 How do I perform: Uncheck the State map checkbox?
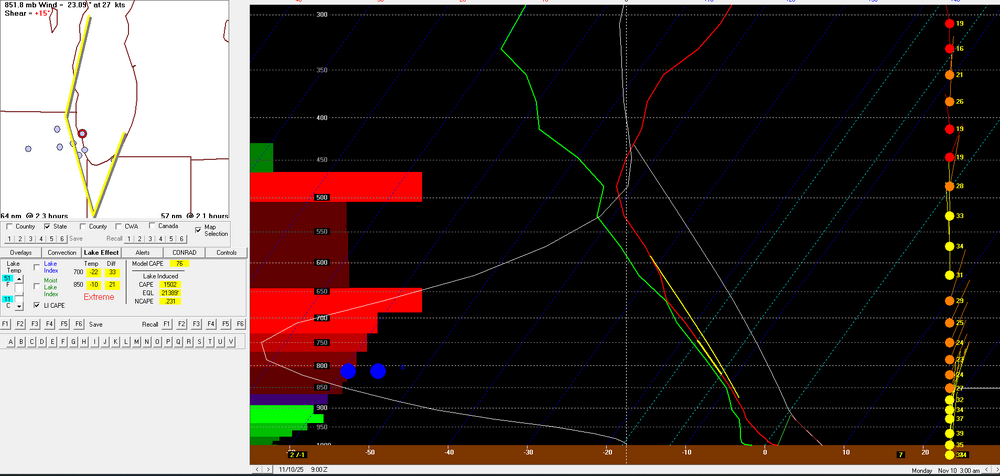[47, 226]
